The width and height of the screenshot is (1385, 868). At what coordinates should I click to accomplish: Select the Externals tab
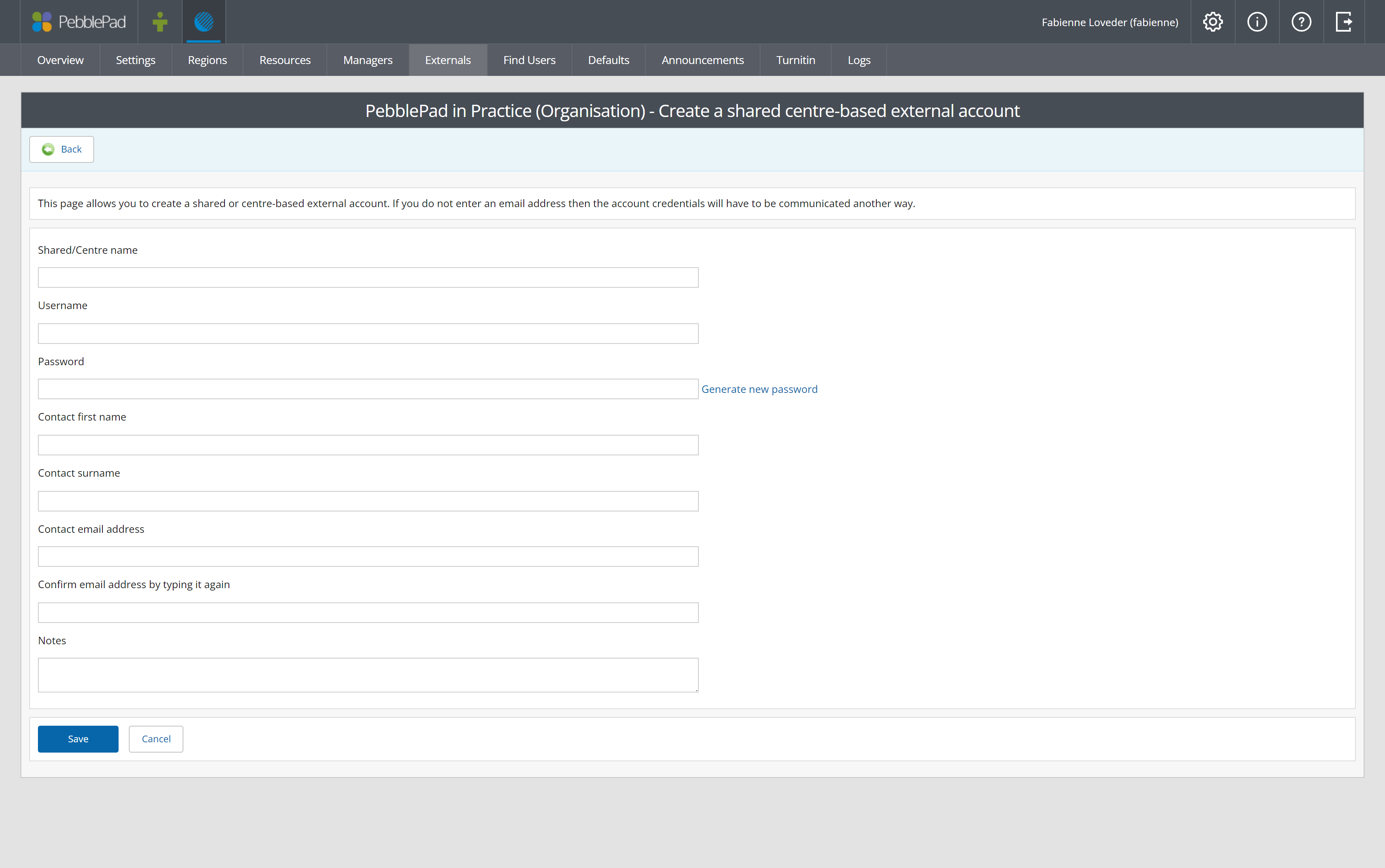(x=448, y=60)
